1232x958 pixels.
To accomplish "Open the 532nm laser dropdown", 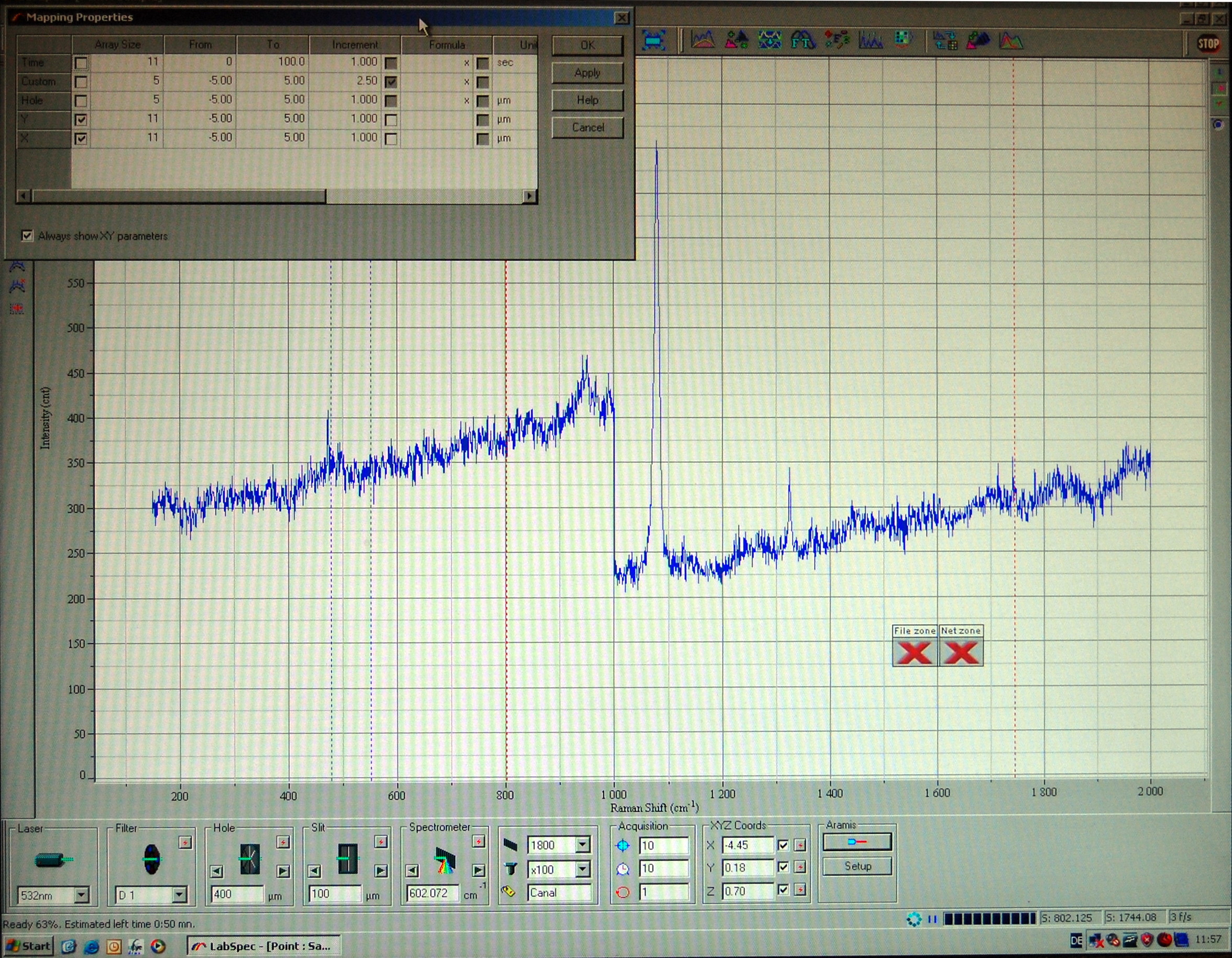I will tap(82, 895).
